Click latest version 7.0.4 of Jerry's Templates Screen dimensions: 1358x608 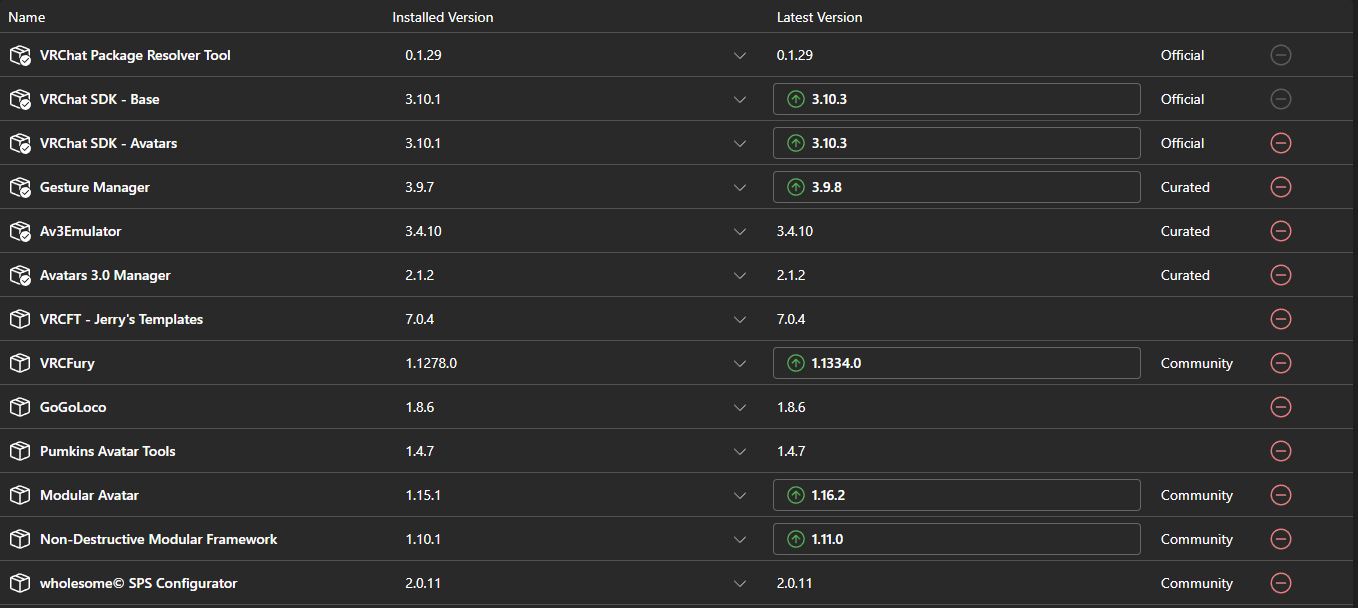click(791, 319)
